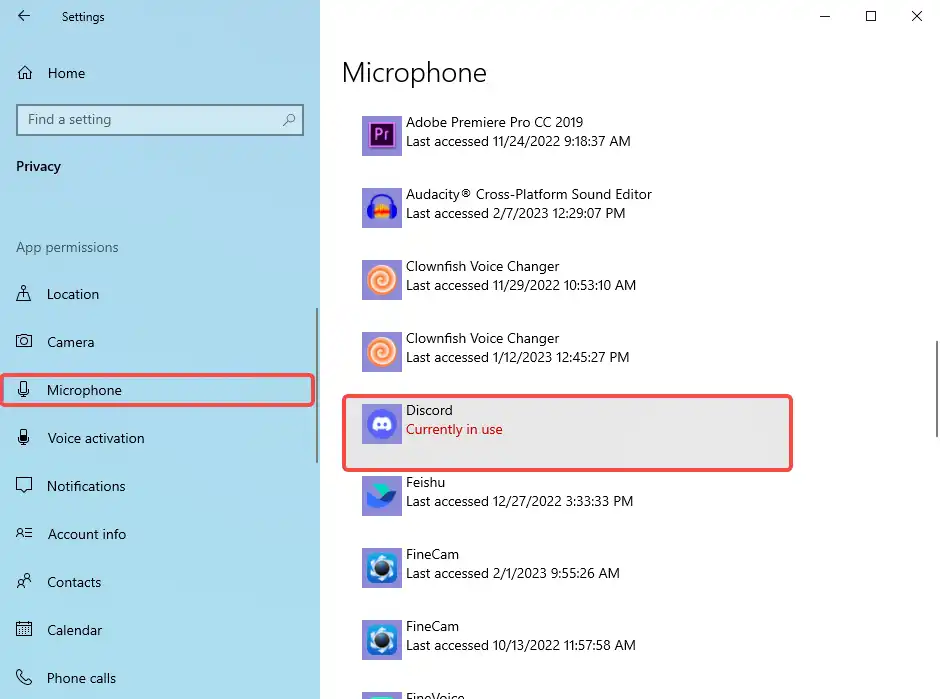940x699 pixels.
Task: Click the Feishu app icon
Action: click(382, 496)
